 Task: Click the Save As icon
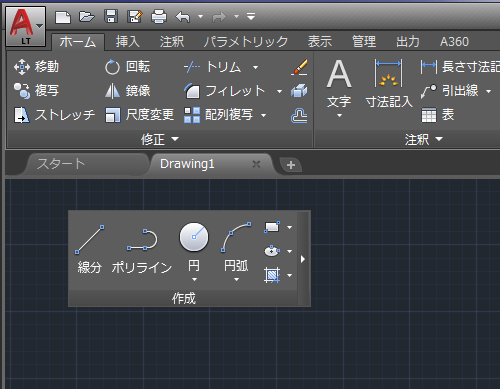[135, 16]
